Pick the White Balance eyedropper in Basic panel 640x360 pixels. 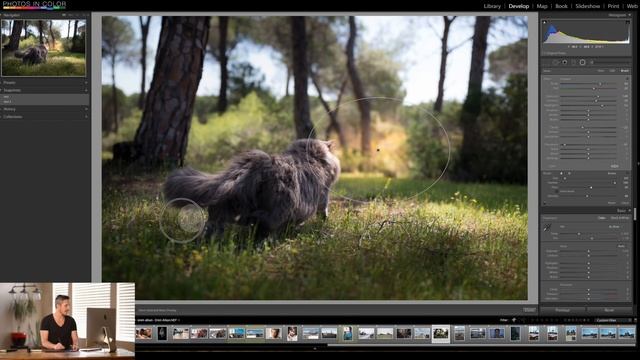coord(547,228)
